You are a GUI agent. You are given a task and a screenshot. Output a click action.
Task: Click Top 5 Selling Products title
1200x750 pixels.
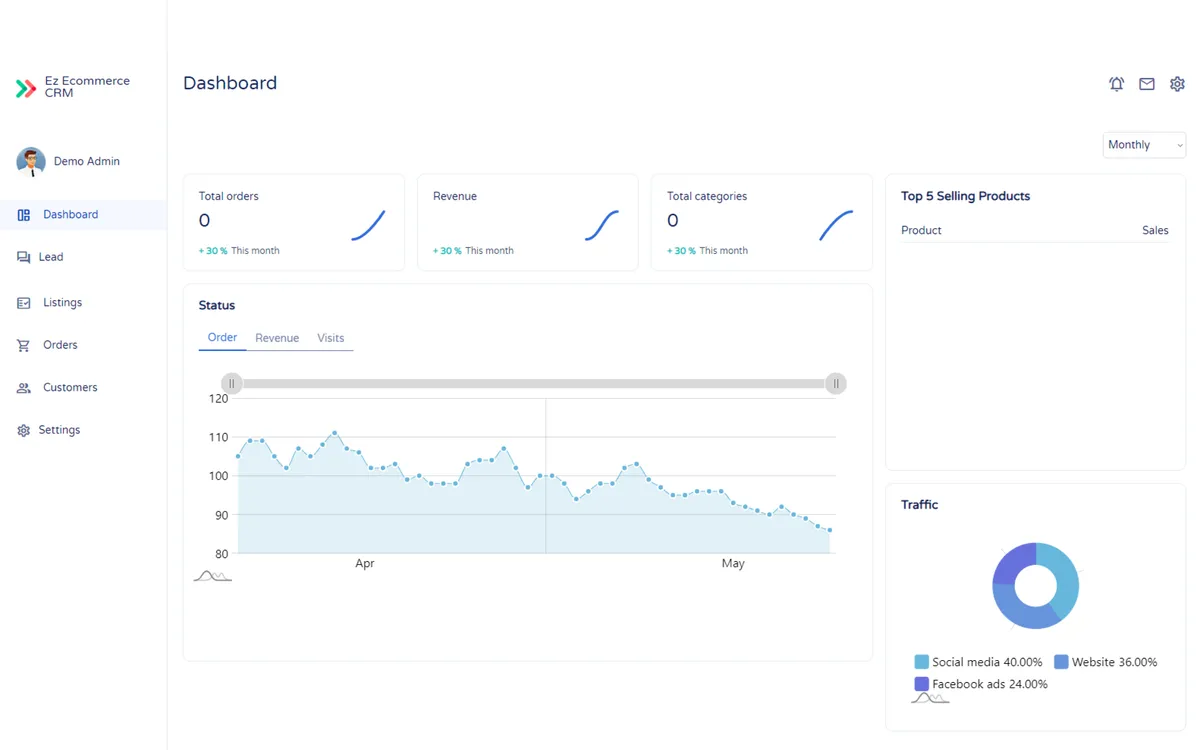pos(965,196)
